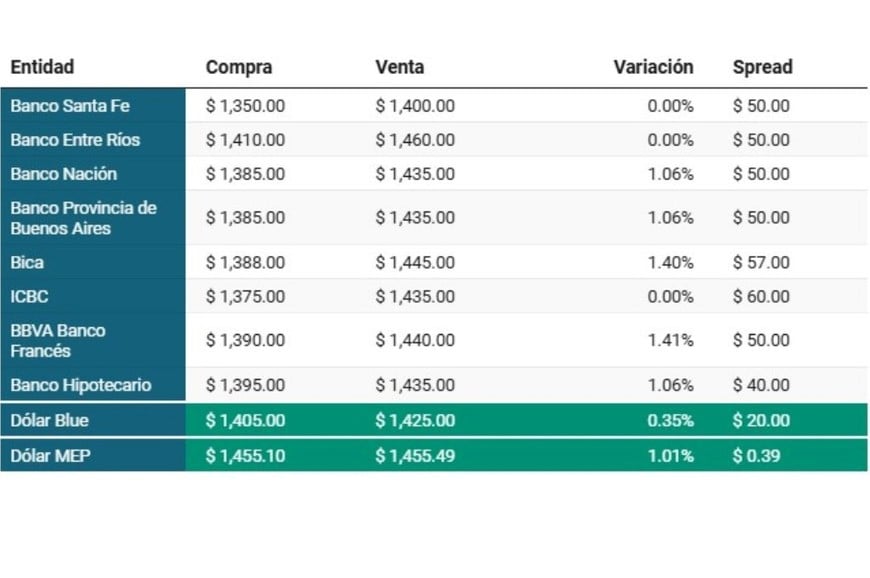Click Banco Entre Ríos $ 1,410.00 compra value
Screen dimensions: 870x578
(x=245, y=140)
